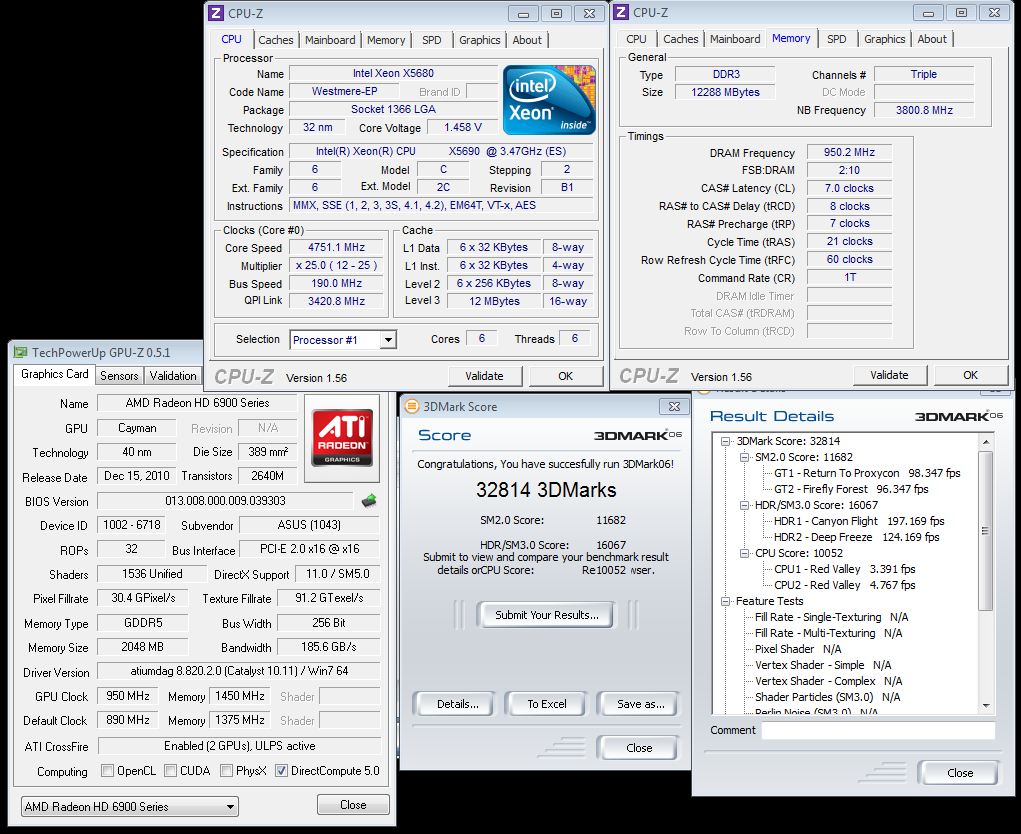
Task: Select Fill Rate - Single-Texturing row
Action: (x=831, y=617)
